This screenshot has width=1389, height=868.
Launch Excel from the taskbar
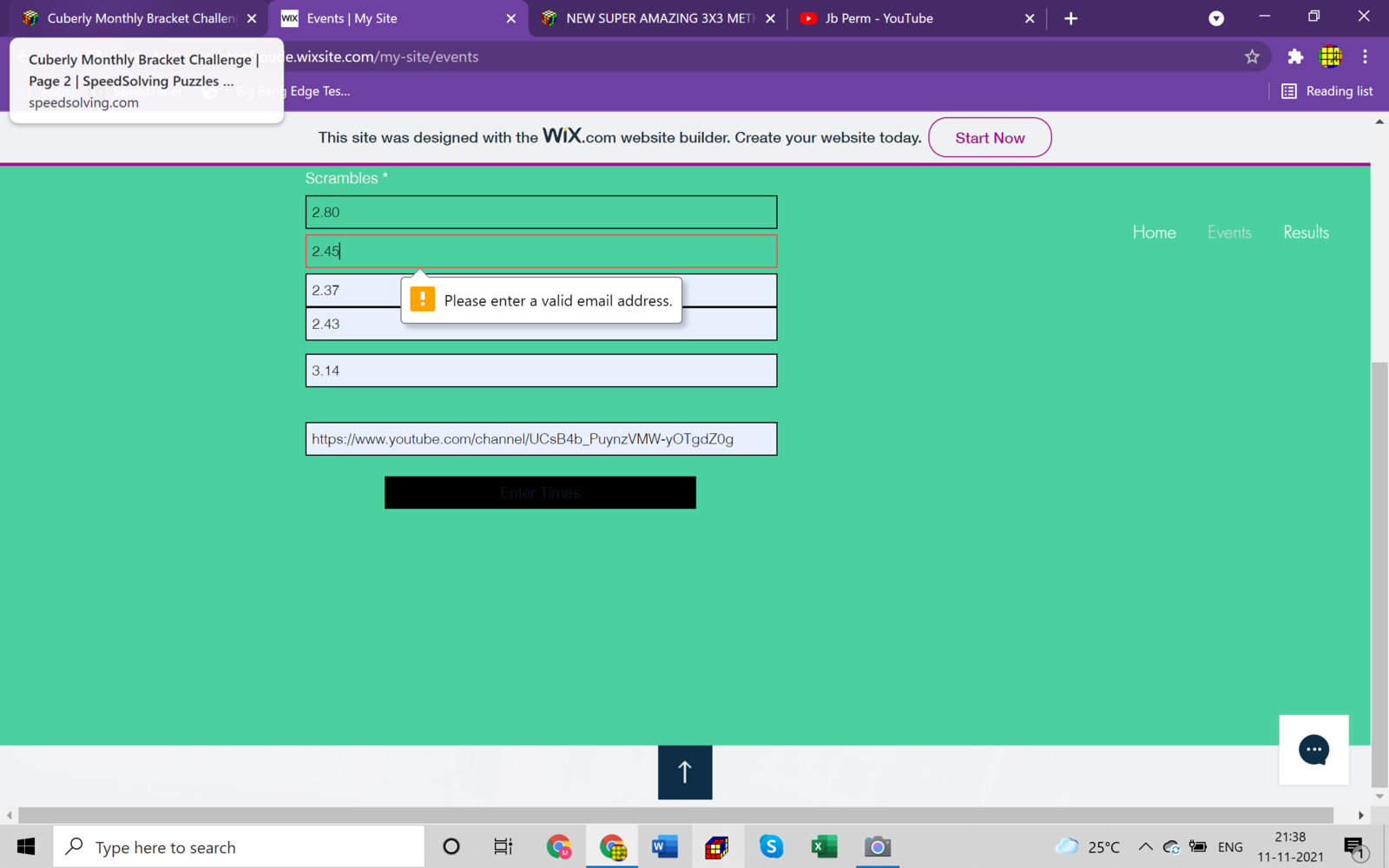(x=824, y=846)
